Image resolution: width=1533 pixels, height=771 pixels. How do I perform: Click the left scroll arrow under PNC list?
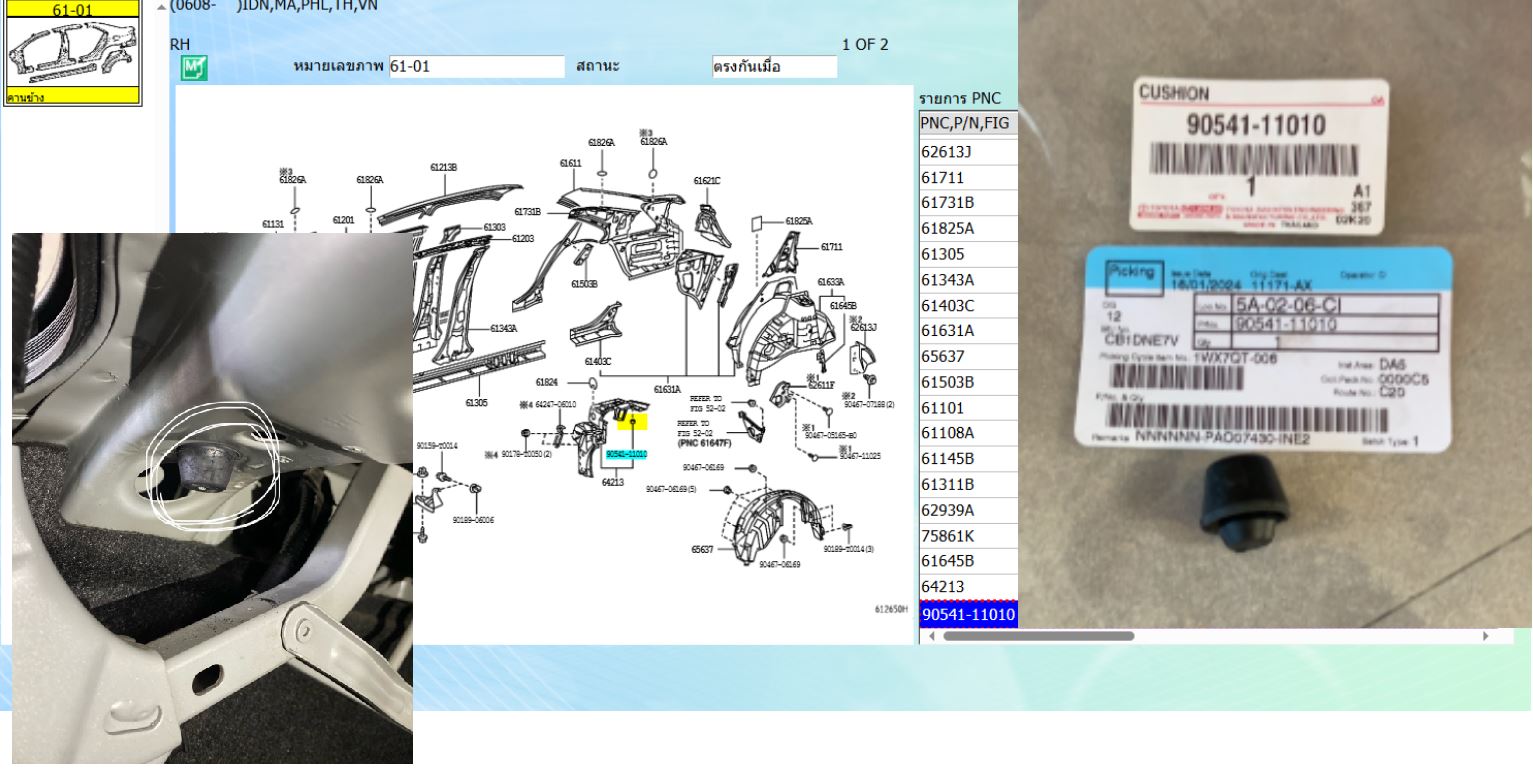(x=931, y=636)
